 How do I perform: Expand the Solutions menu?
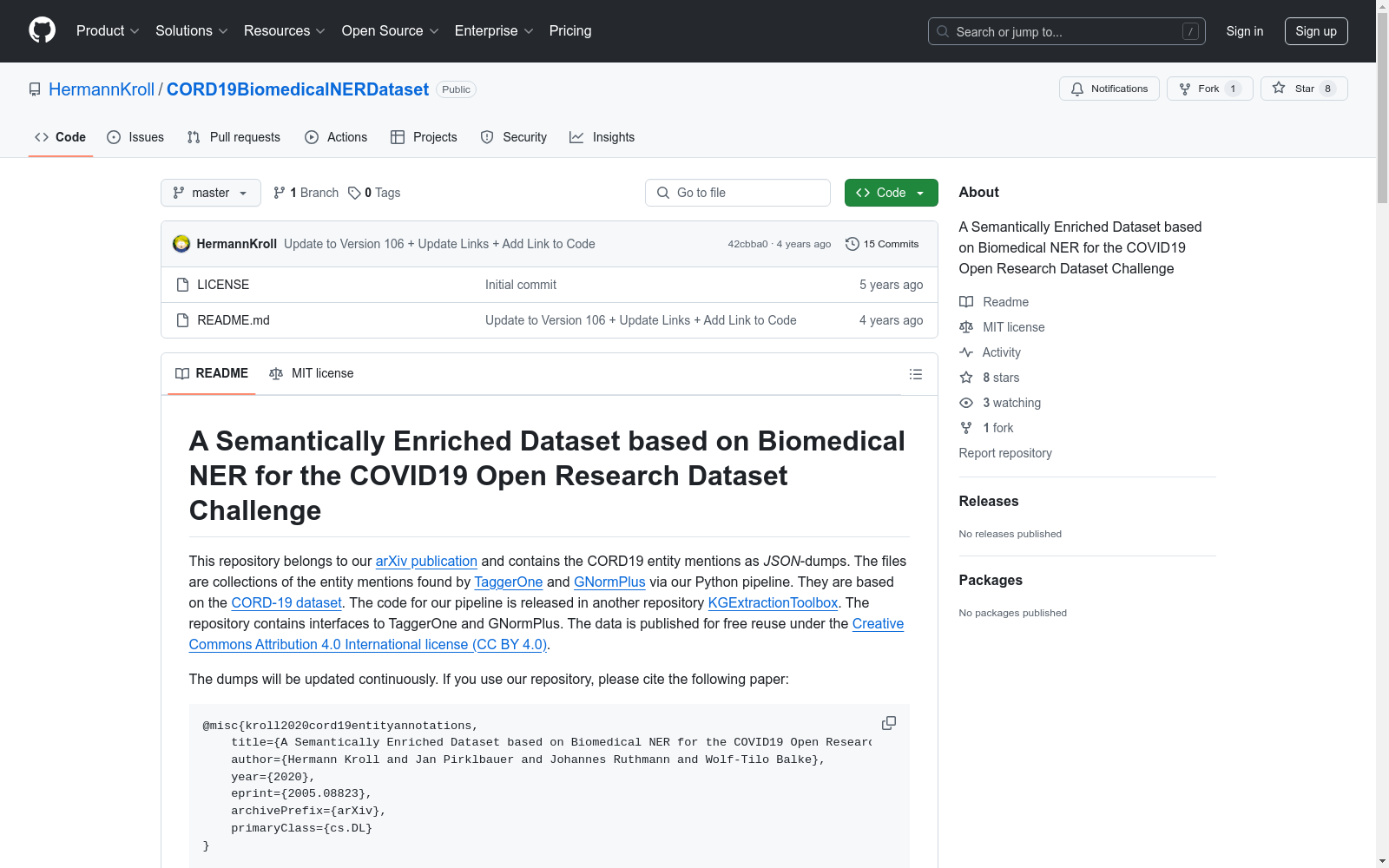click(x=192, y=31)
